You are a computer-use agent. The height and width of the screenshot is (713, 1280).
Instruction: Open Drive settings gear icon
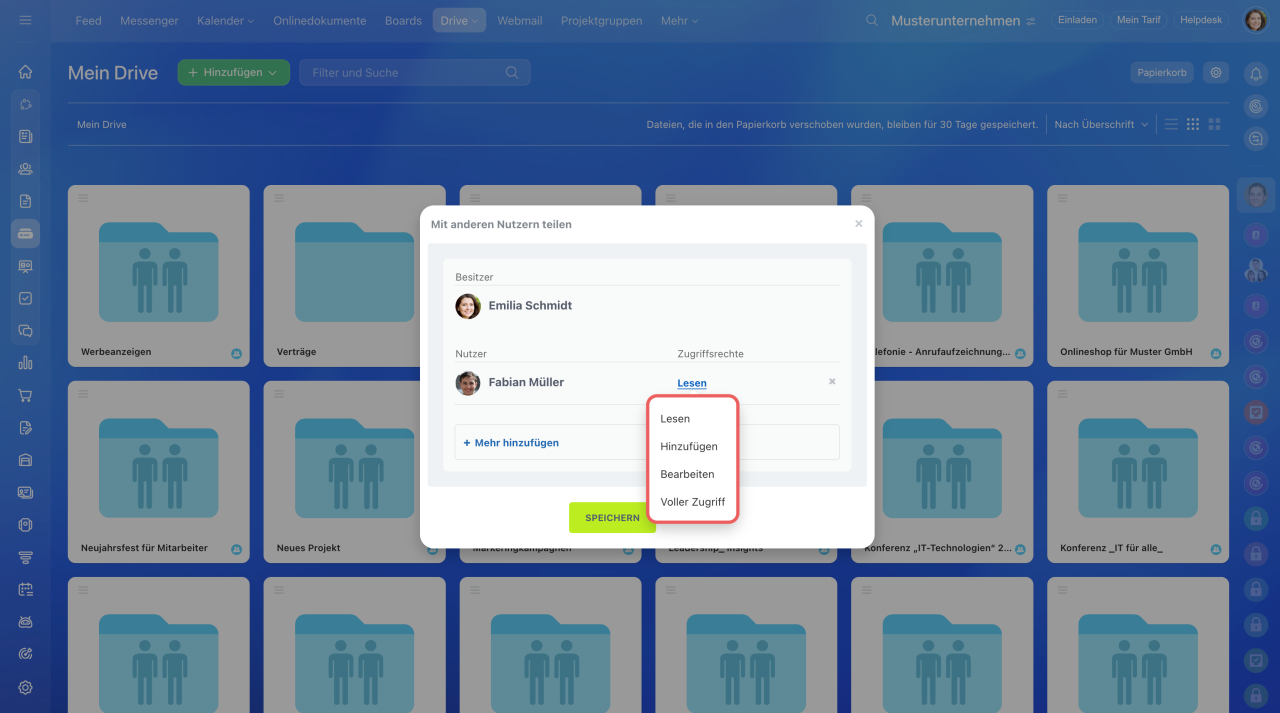[1216, 72]
